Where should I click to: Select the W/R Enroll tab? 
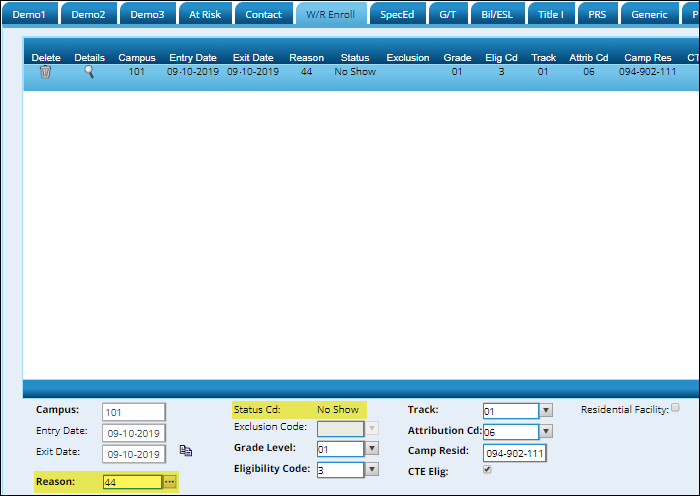click(331, 14)
